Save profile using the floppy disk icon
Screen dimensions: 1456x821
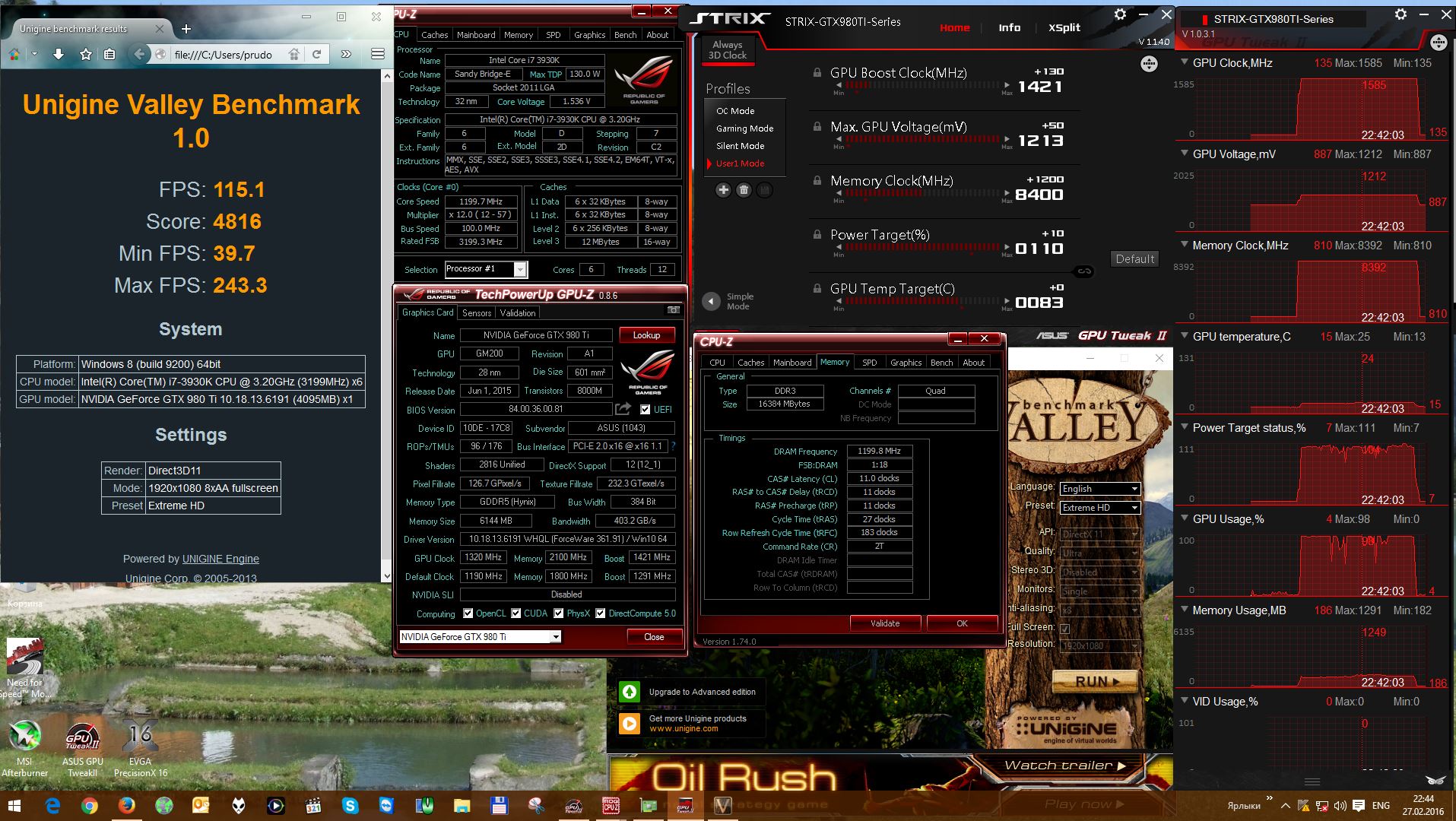[x=764, y=190]
